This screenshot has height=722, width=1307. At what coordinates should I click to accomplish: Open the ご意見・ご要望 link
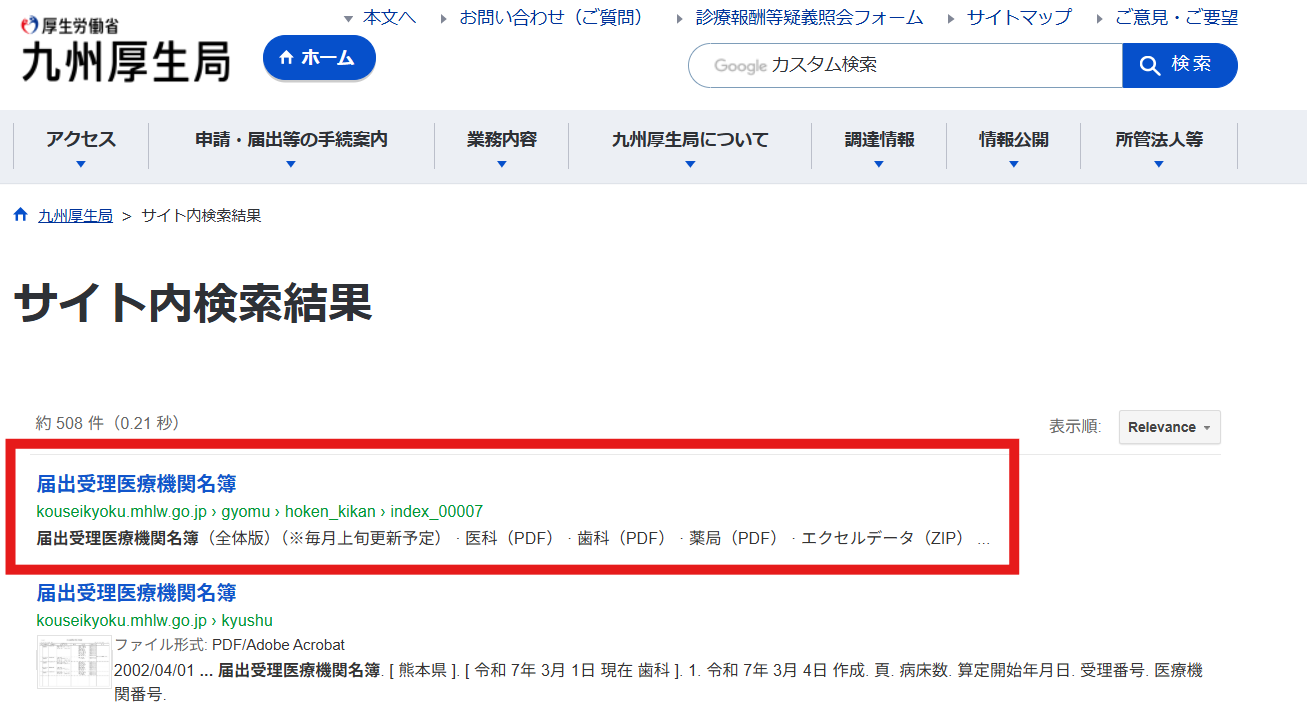1176,18
